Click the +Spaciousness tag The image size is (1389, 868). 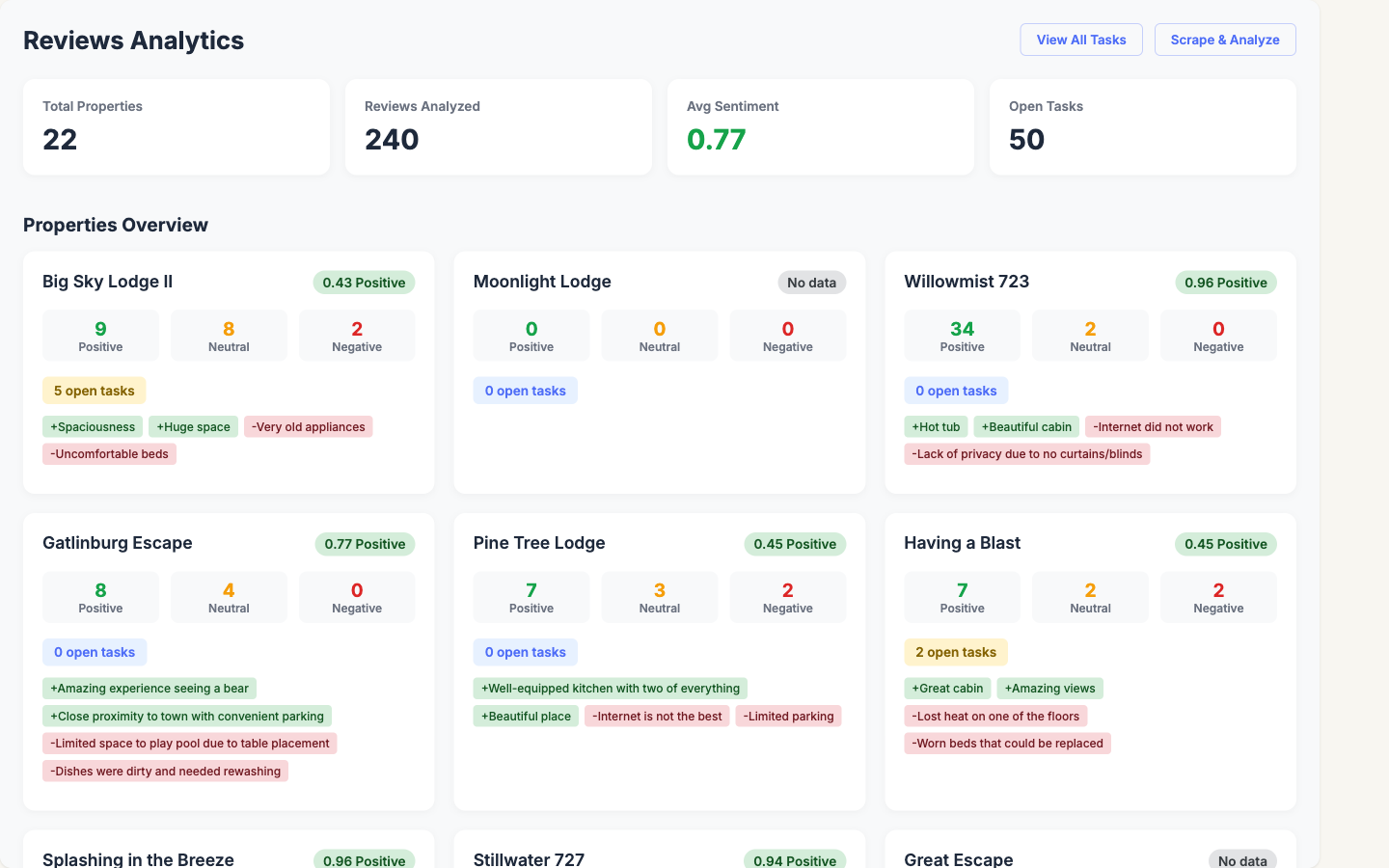pos(93,426)
